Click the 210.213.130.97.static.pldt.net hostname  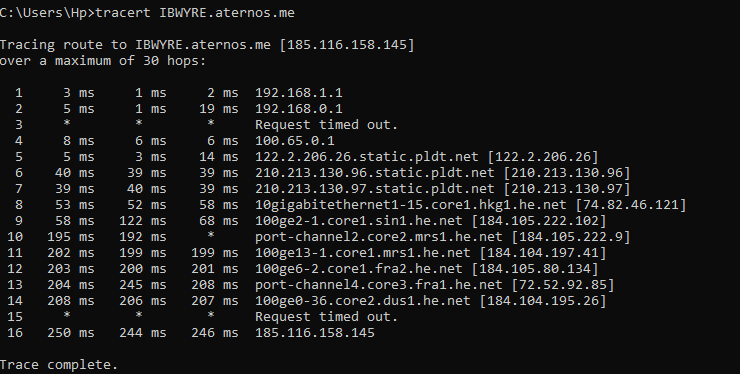point(375,189)
